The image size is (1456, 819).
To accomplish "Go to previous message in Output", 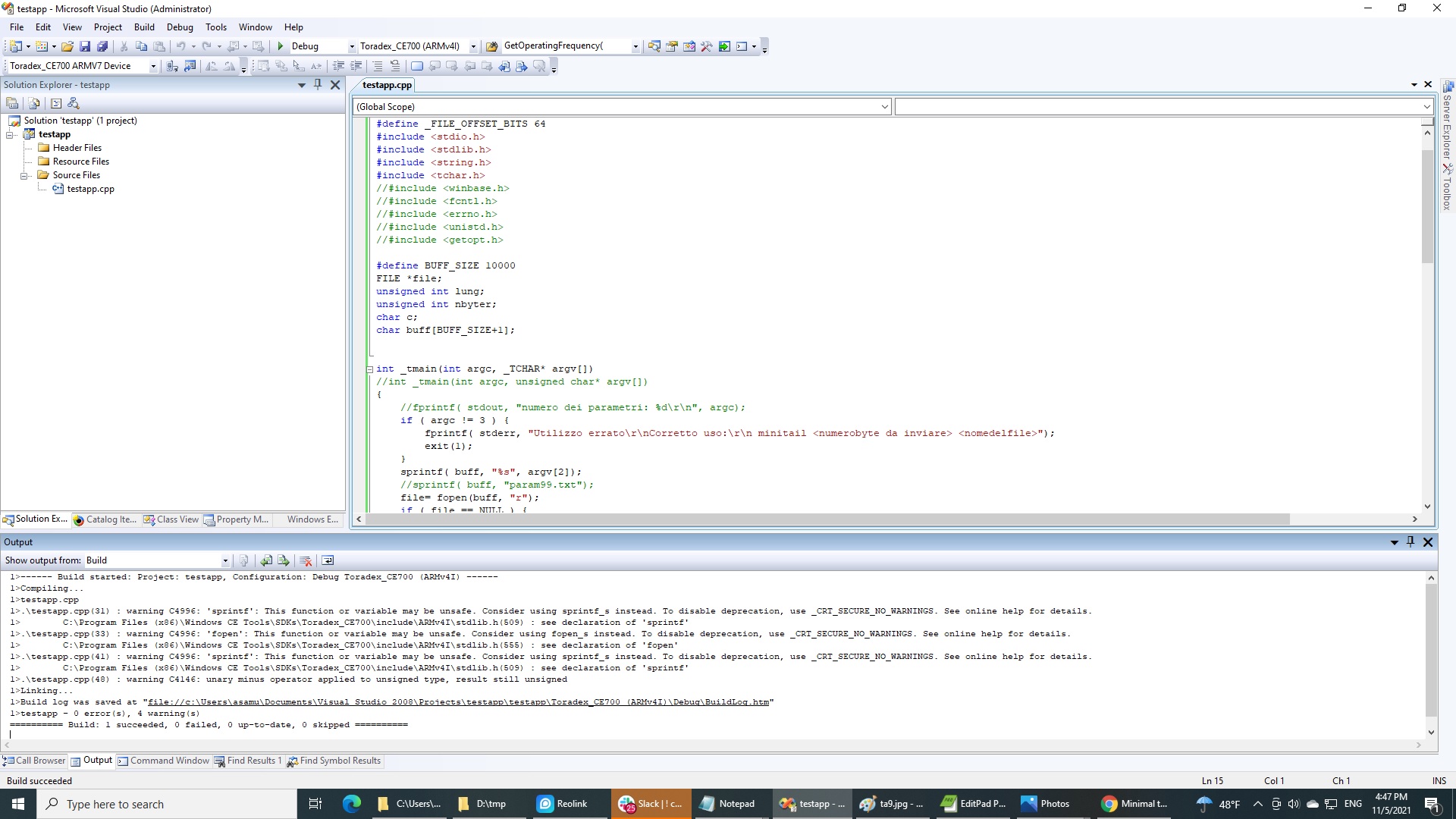I will (x=266, y=560).
